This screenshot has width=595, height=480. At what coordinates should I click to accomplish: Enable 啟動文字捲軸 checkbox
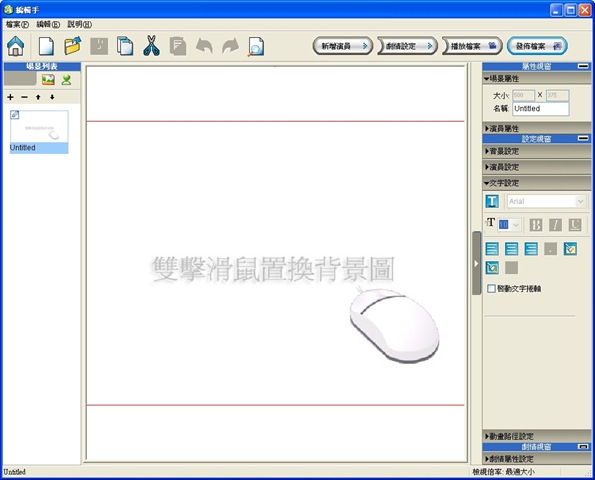pos(491,289)
